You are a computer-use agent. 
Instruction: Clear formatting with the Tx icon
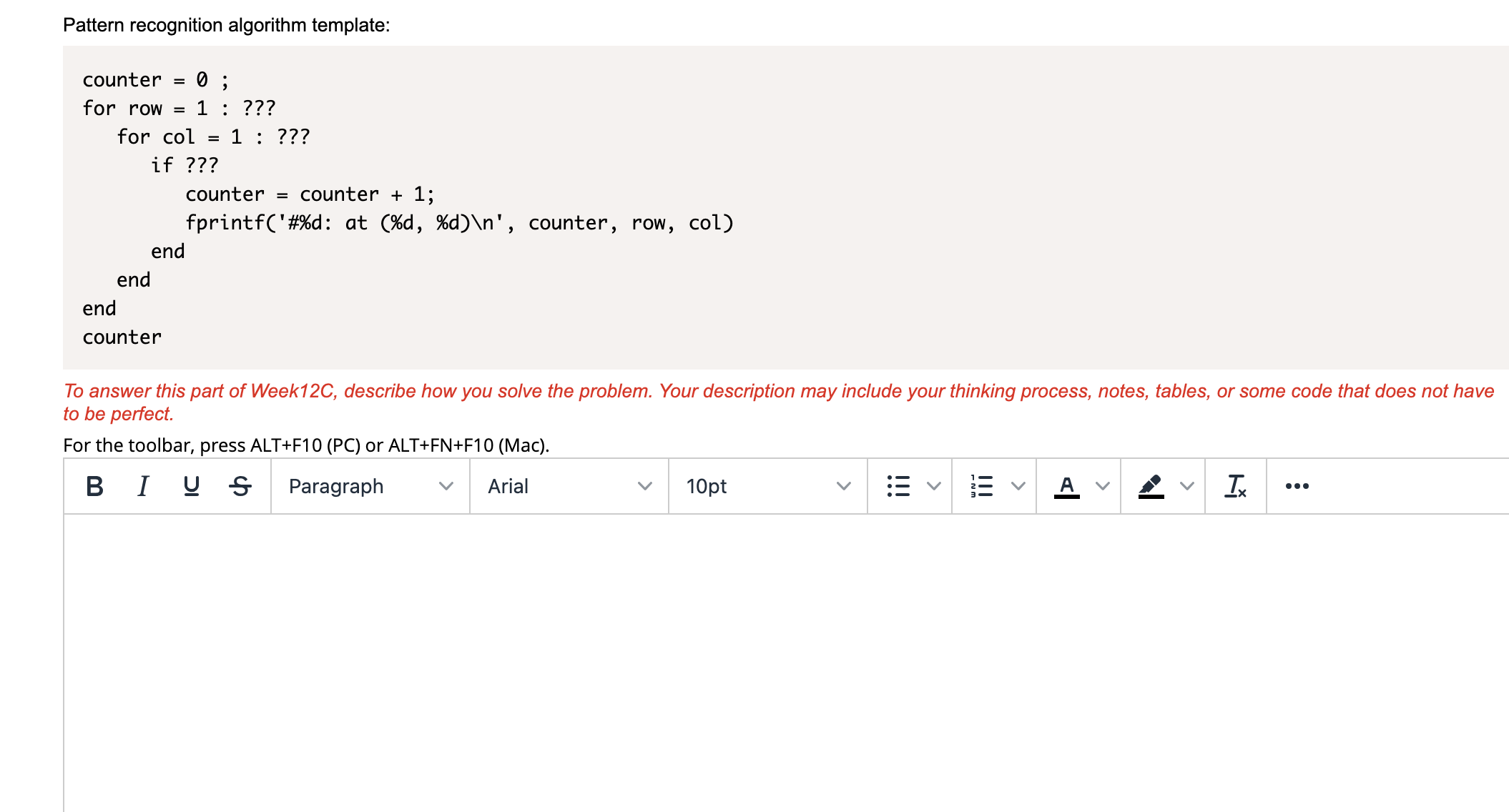[1235, 486]
